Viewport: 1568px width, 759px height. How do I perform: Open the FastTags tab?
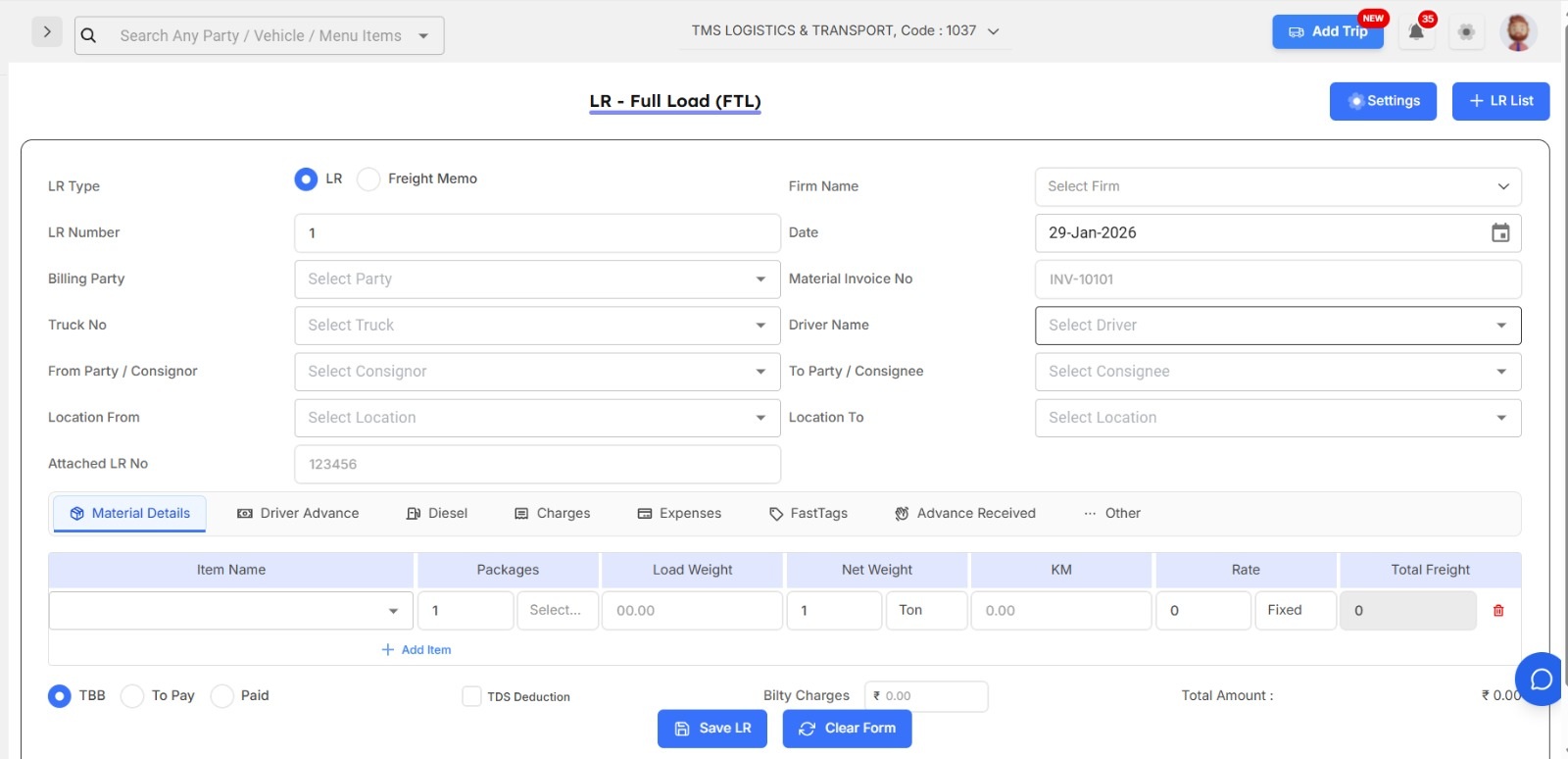tap(808, 514)
